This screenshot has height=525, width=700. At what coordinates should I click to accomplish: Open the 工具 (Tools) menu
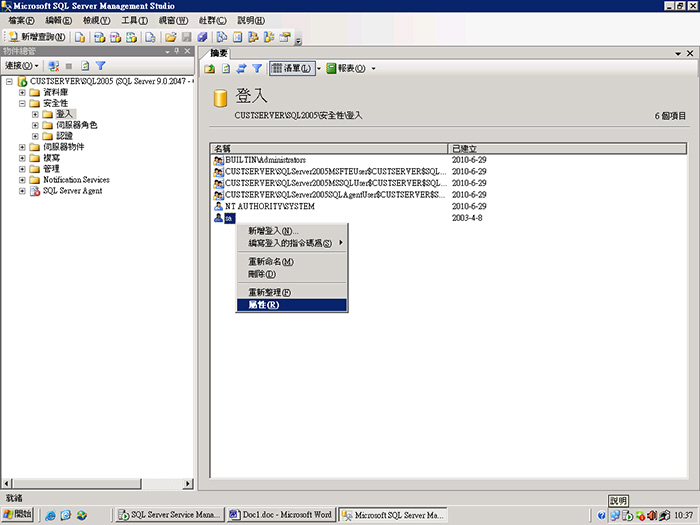[x=134, y=21]
